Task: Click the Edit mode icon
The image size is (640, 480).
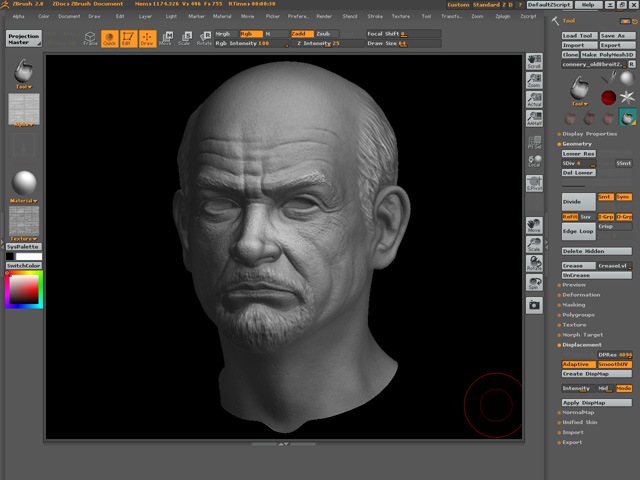Action: [x=127, y=38]
